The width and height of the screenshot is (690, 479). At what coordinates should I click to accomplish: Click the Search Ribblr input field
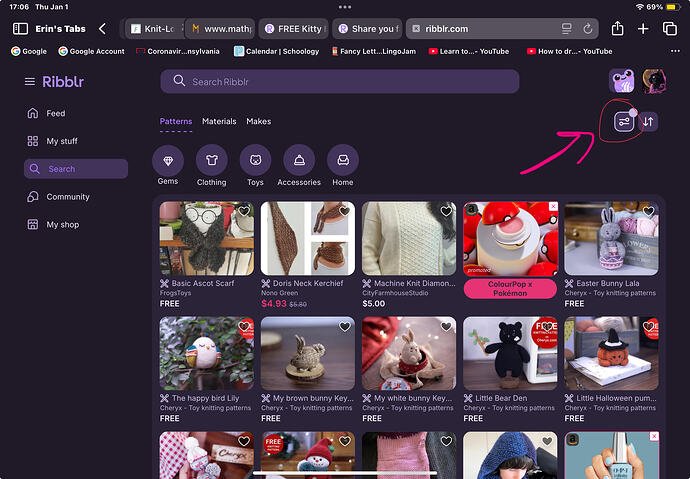[x=339, y=81]
